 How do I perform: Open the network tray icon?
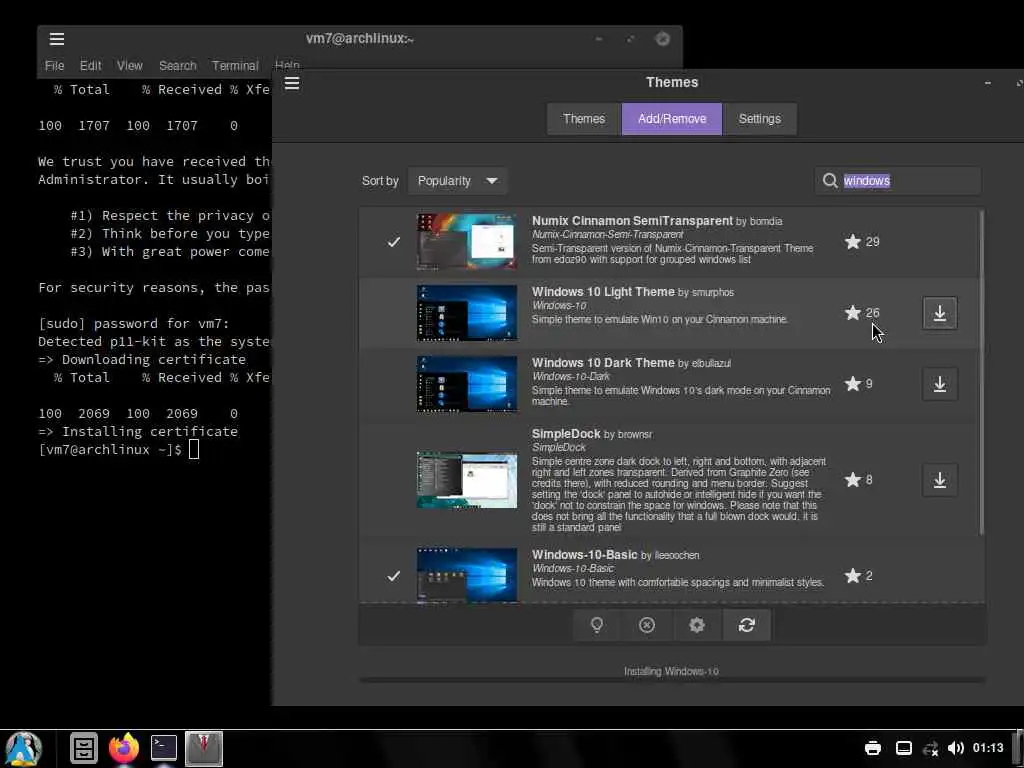click(931, 748)
